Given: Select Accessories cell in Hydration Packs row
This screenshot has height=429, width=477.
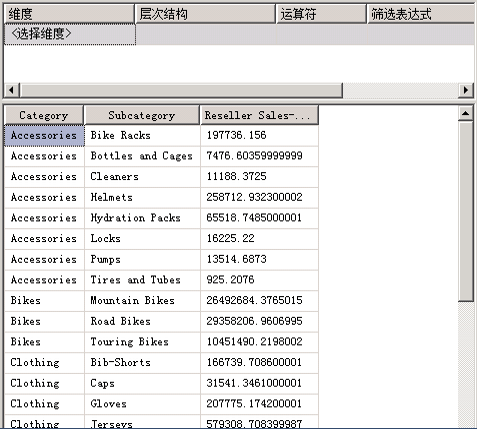Looking at the screenshot, I should point(44,218).
